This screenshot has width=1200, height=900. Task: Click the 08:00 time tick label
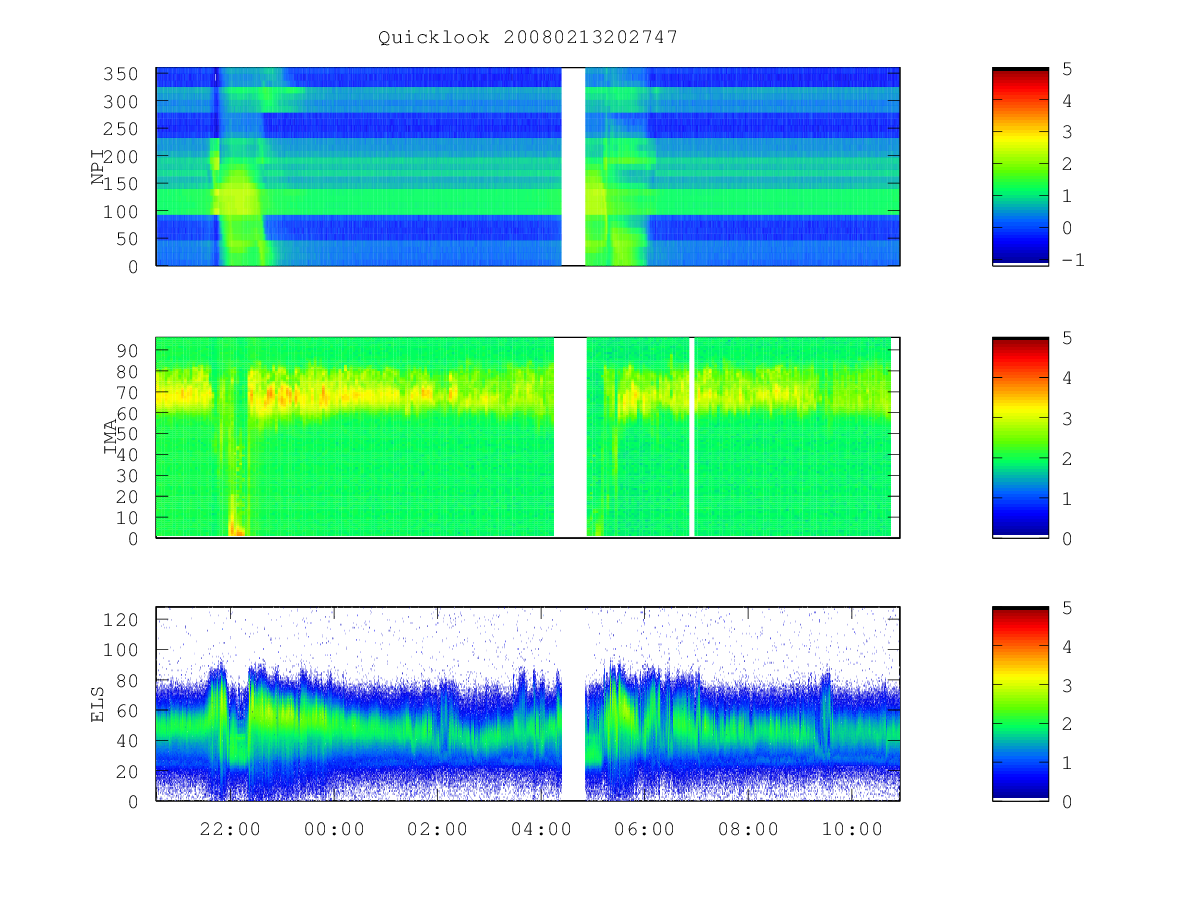748,829
